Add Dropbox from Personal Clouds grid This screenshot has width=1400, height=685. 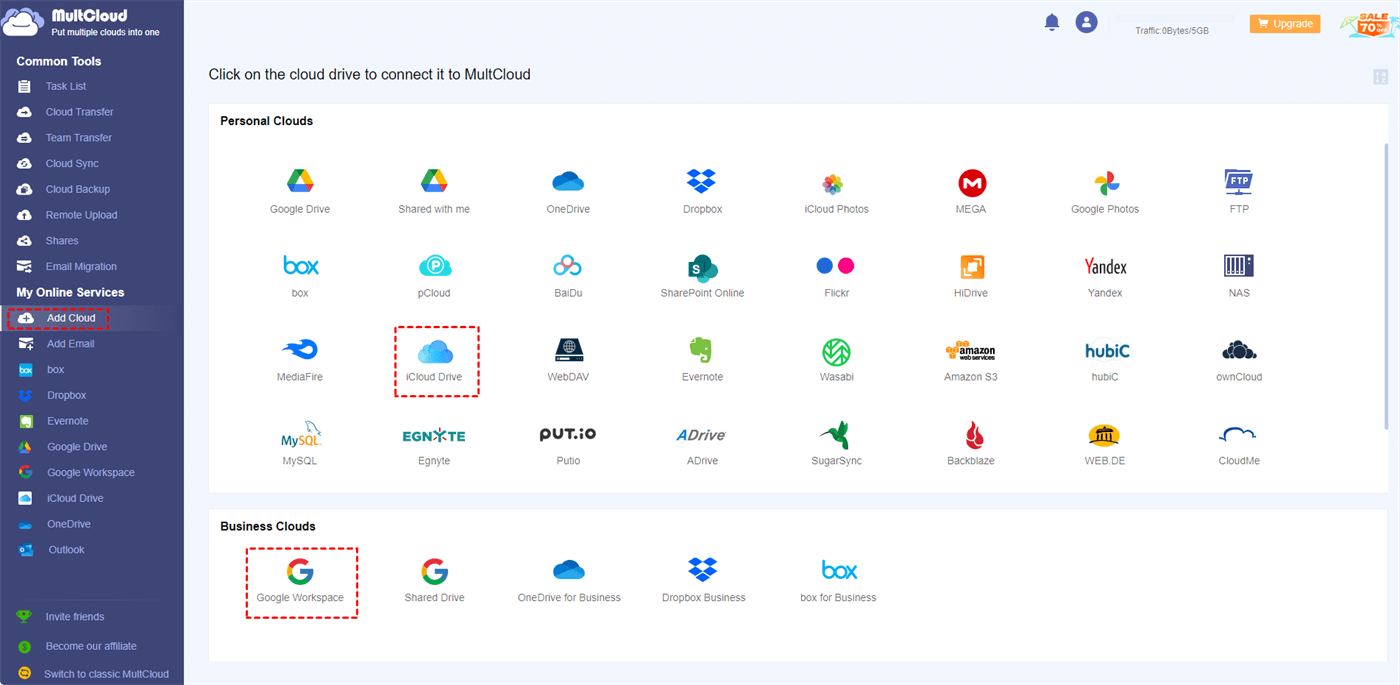pos(702,191)
